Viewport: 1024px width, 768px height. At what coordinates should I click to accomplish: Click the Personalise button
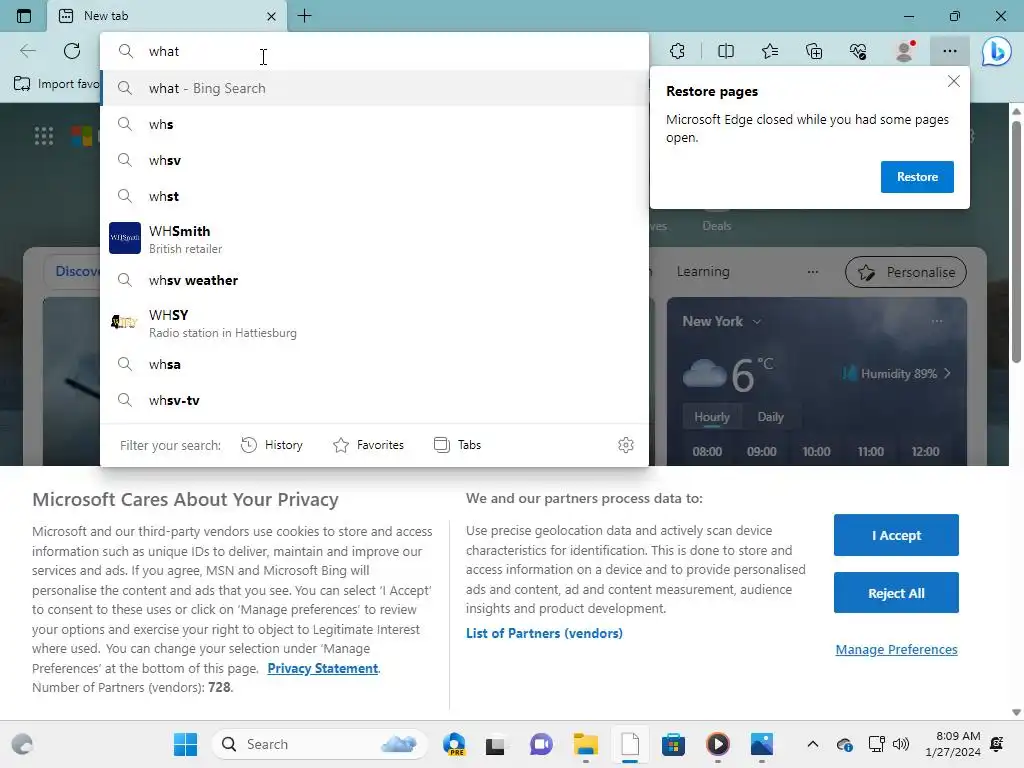point(905,272)
